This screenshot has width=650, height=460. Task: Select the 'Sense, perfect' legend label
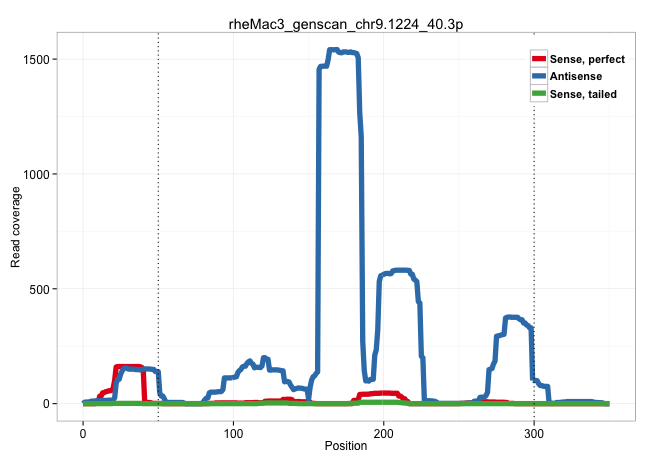coord(587,59)
